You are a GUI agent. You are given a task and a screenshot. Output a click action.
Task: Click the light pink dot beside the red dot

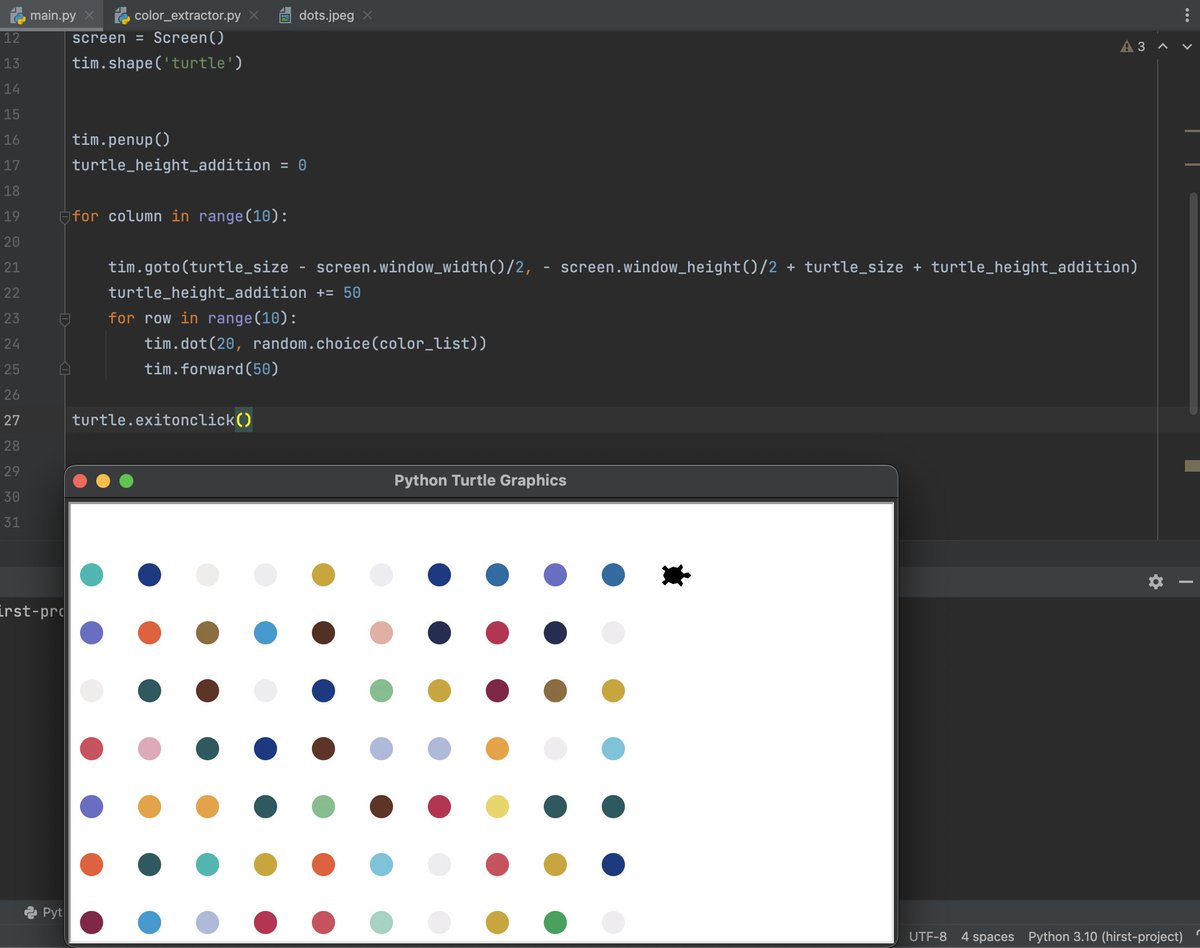(x=149, y=748)
